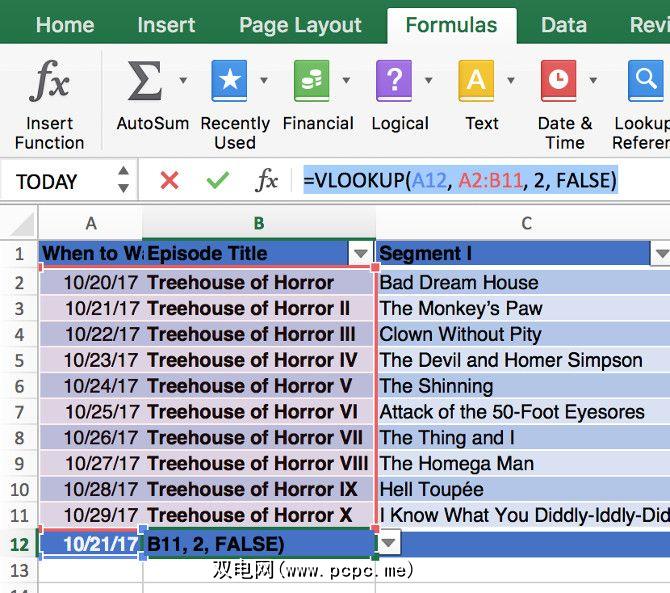Open the Logical functions icon
The image size is (670, 593).
pyautogui.click(x=394, y=80)
